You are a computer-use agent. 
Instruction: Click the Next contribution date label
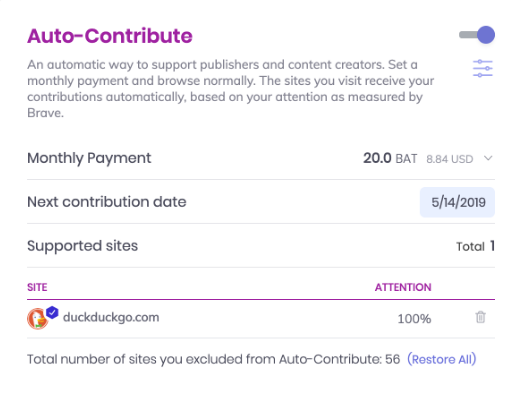107,202
